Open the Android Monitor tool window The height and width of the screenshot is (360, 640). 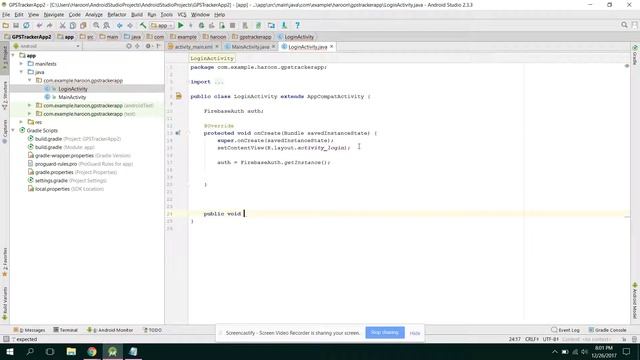[110, 330]
